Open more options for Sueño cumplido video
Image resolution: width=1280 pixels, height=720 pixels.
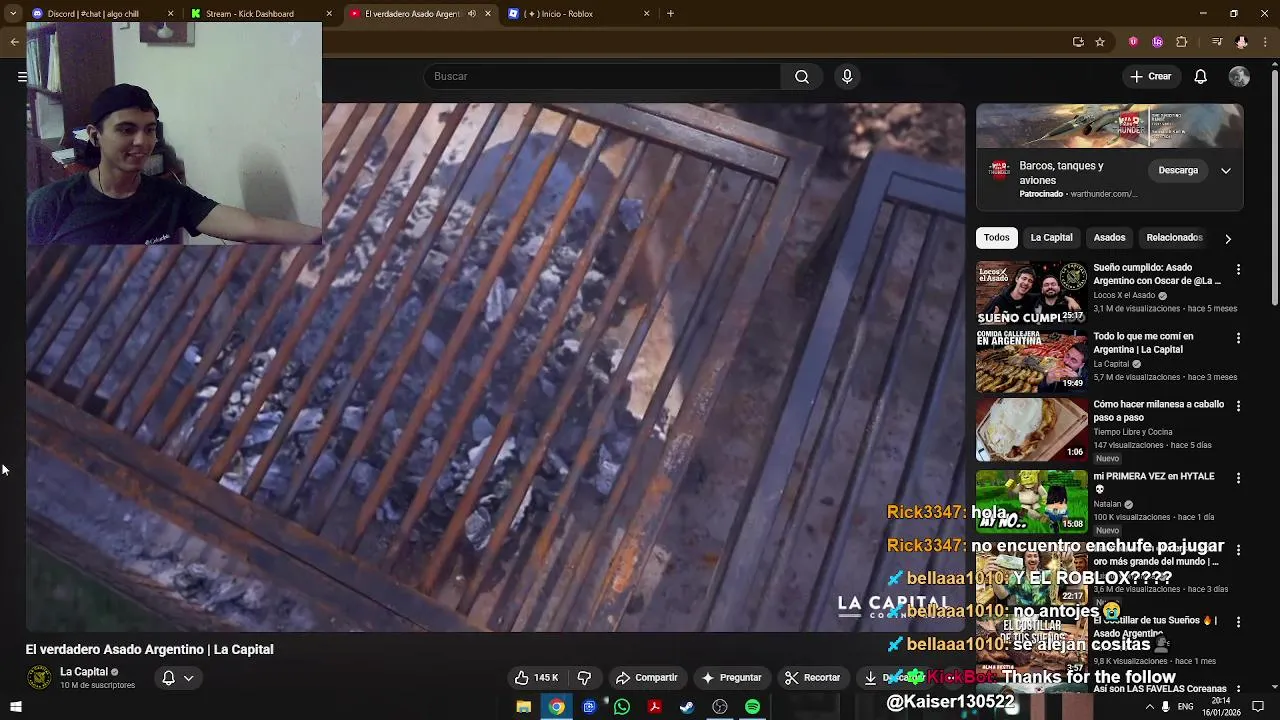click(1238, 270)
